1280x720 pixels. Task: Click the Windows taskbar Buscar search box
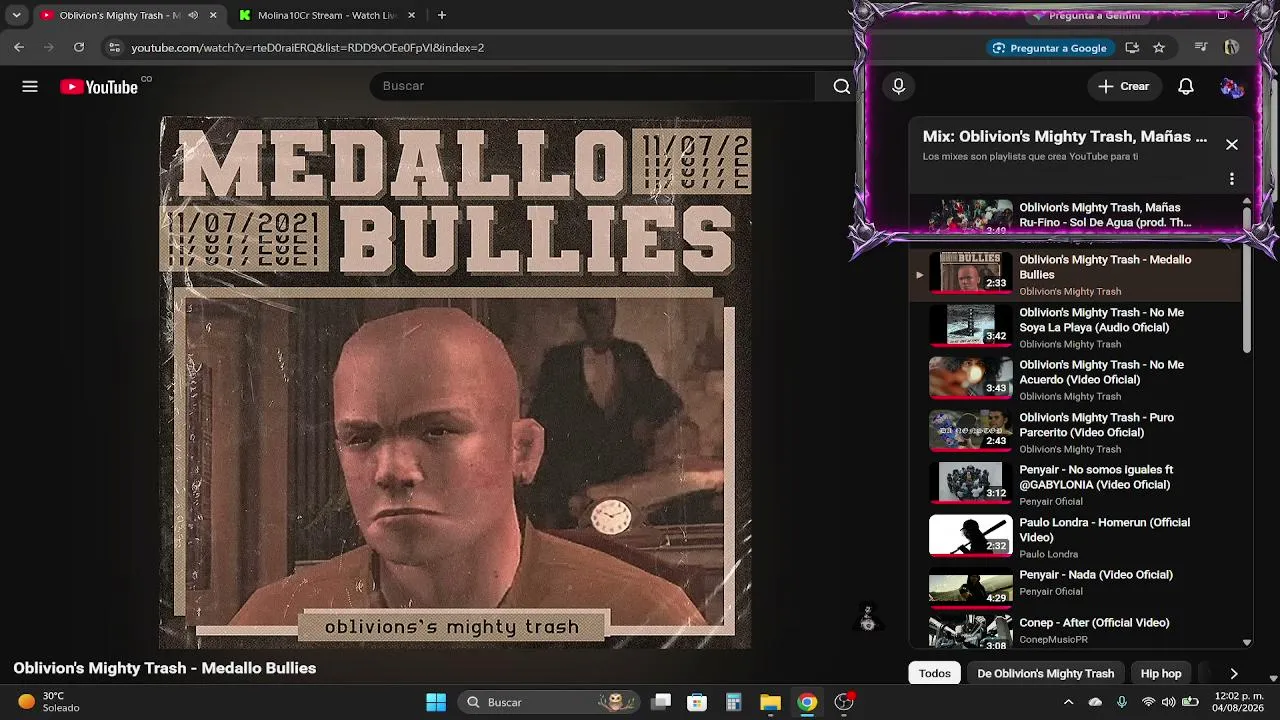tap(550, 702)
